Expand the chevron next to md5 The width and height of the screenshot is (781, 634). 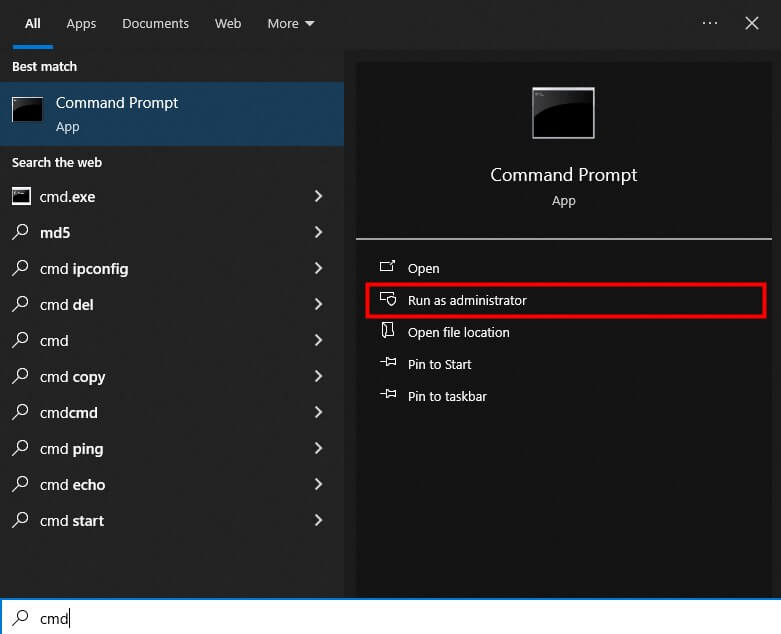(x=318, y=233)
